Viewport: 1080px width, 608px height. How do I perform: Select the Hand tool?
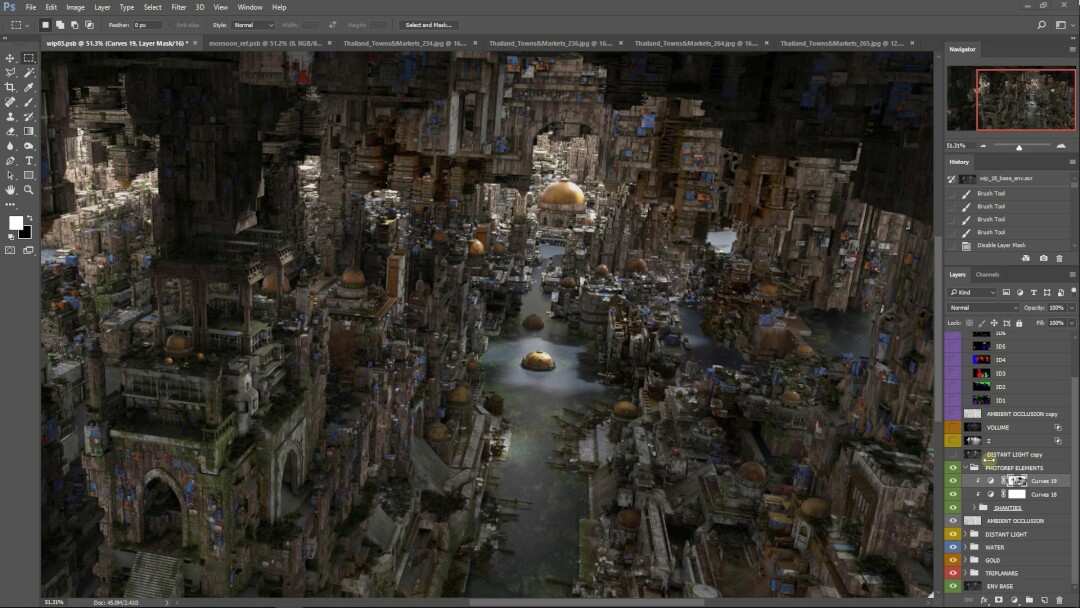point(10,190)
